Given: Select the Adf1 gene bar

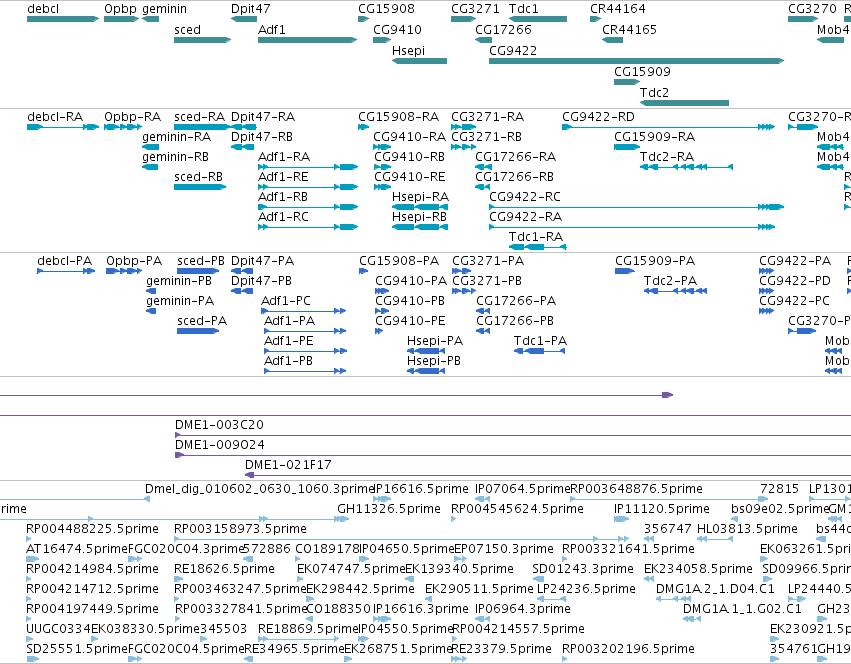Looking at the screenshot, I should [x=308, y=40].
